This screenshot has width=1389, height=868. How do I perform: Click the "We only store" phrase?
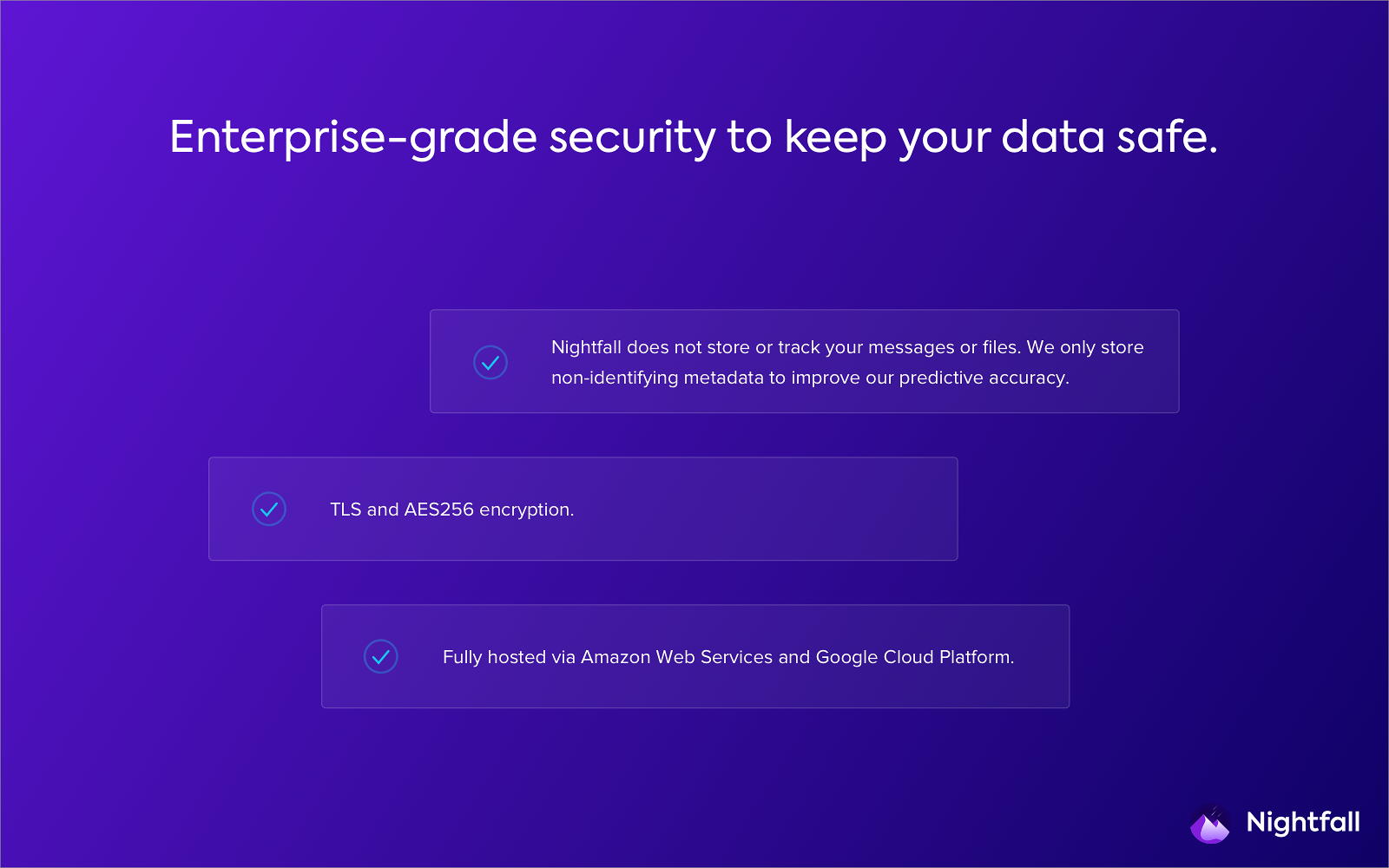[1085, 347]
